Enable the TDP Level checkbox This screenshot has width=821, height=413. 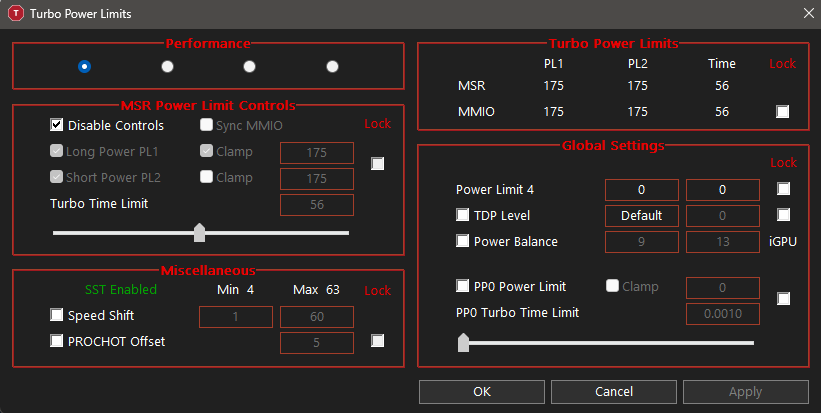(x=463, y=215)
